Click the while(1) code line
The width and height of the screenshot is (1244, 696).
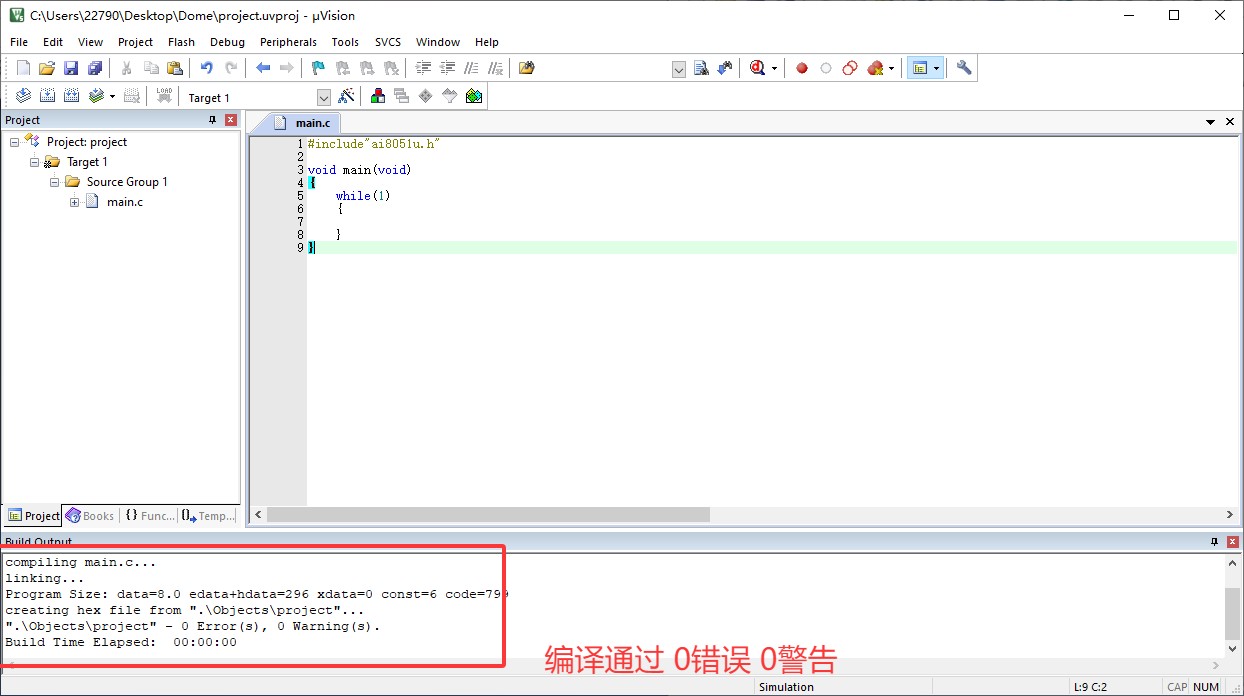[x=363, y=196]
